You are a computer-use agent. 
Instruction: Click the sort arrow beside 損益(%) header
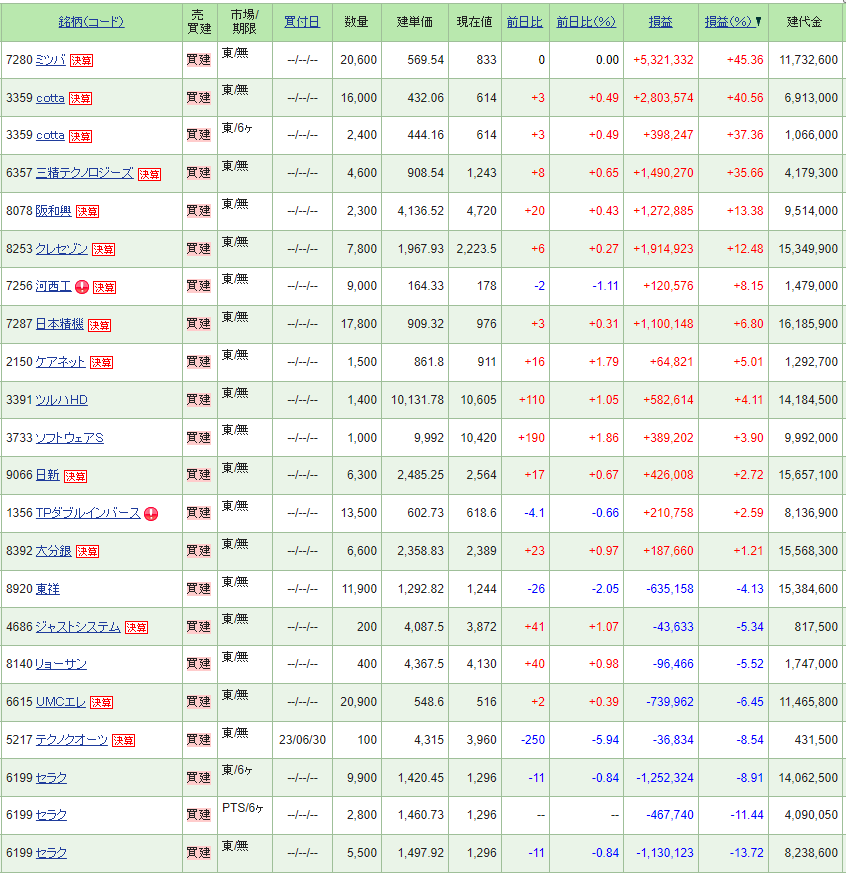(x=758, y=21)
